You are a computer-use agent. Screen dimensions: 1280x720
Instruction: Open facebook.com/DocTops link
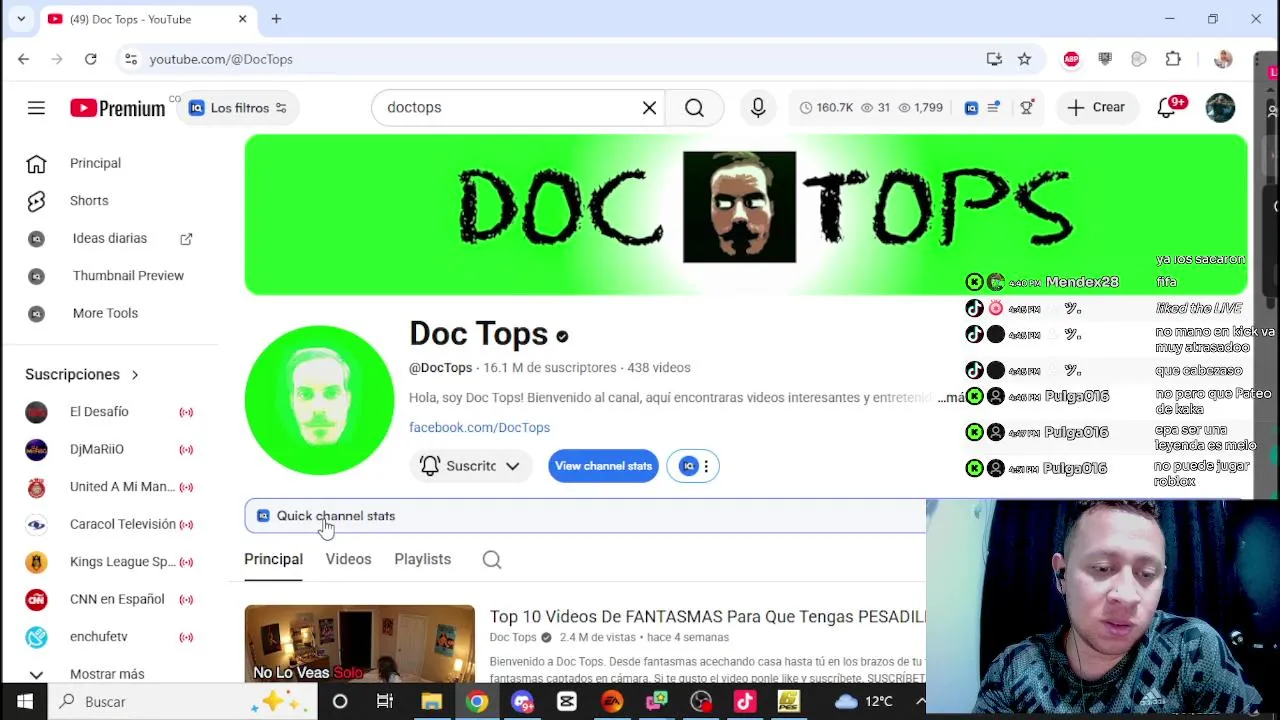(x=479, y=427)
